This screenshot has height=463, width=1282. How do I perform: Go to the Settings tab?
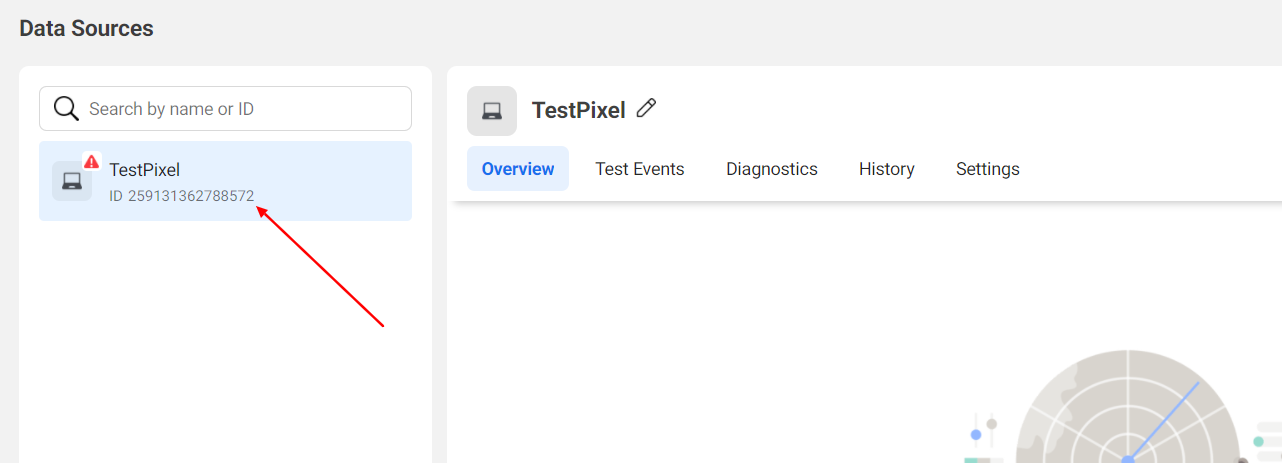pyautogui.click(x=988, y=169)
